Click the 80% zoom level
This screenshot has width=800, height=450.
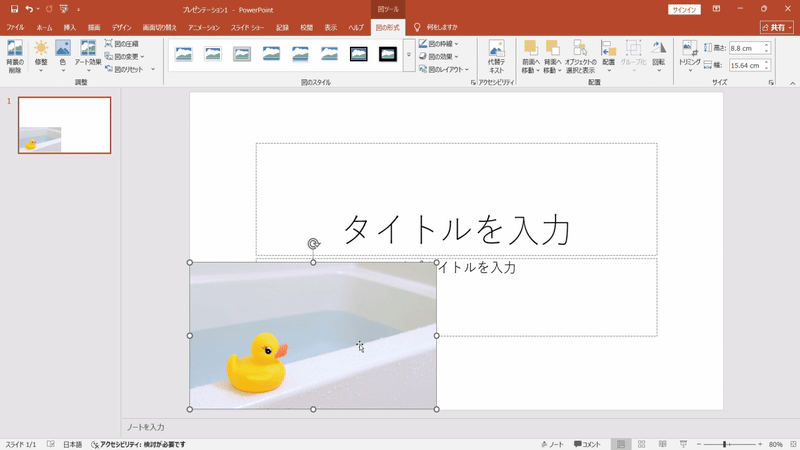776,444
